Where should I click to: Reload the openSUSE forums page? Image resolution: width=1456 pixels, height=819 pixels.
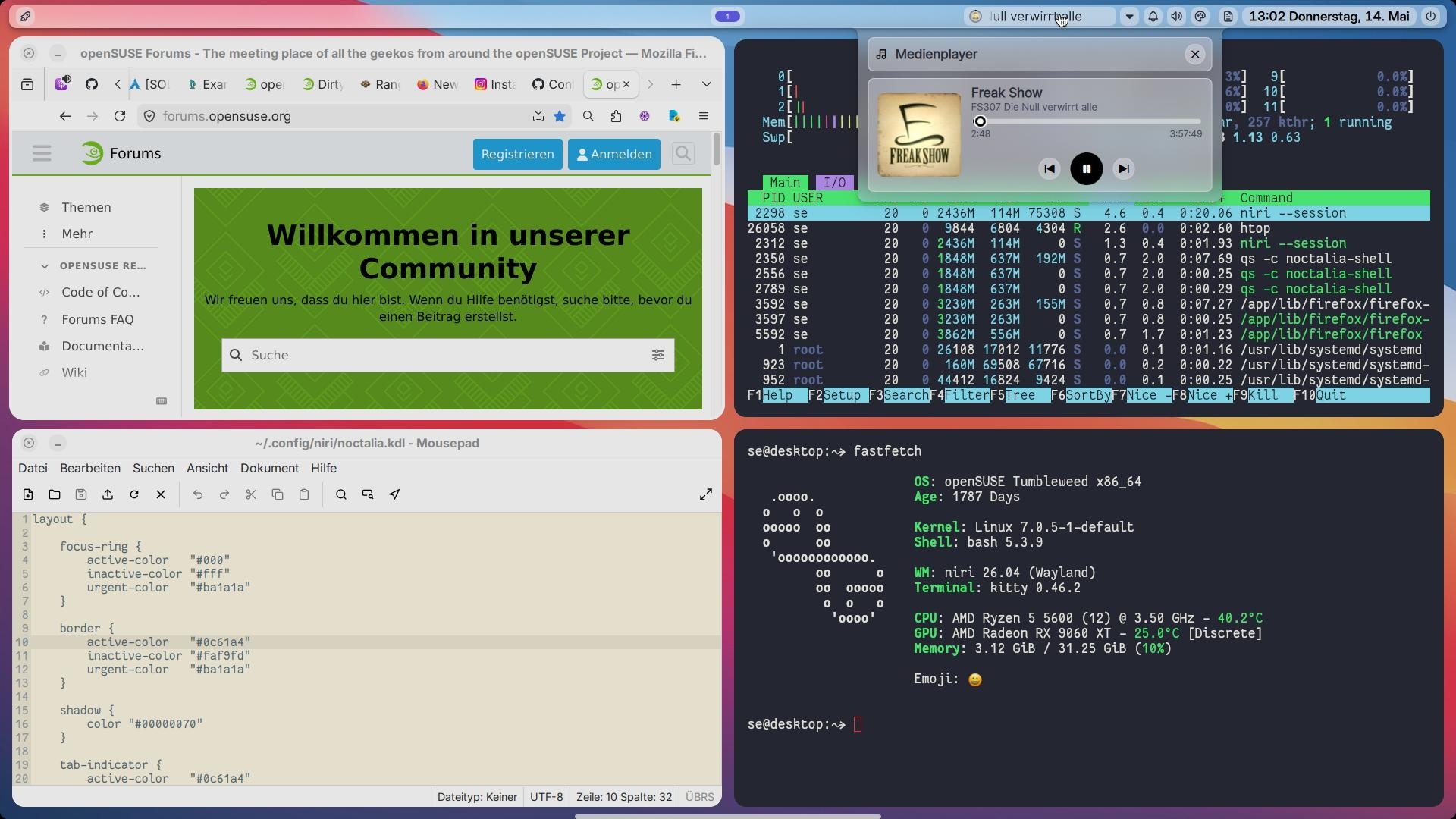click(120, 116)
